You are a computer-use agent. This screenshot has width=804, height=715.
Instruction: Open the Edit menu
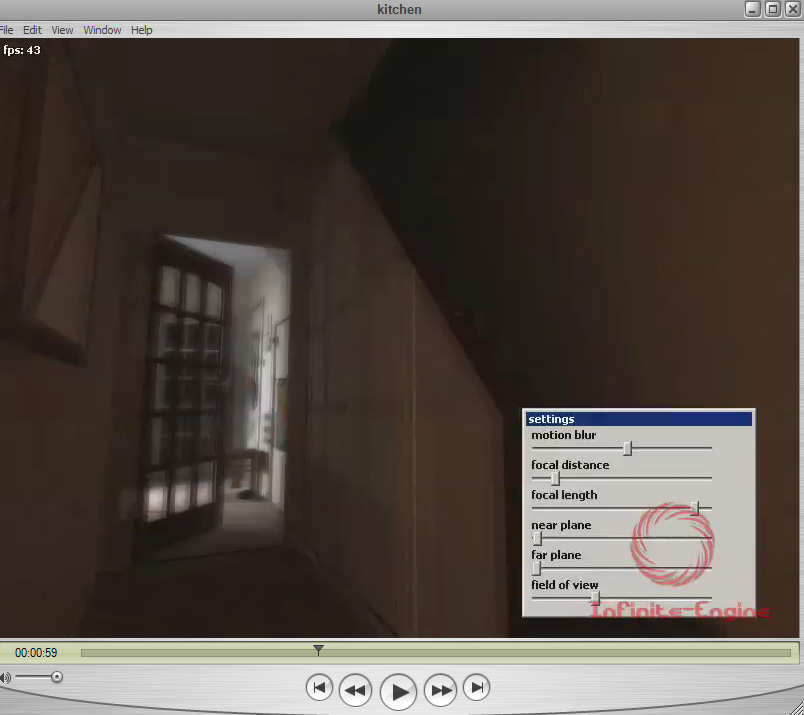tap(32, 30)
